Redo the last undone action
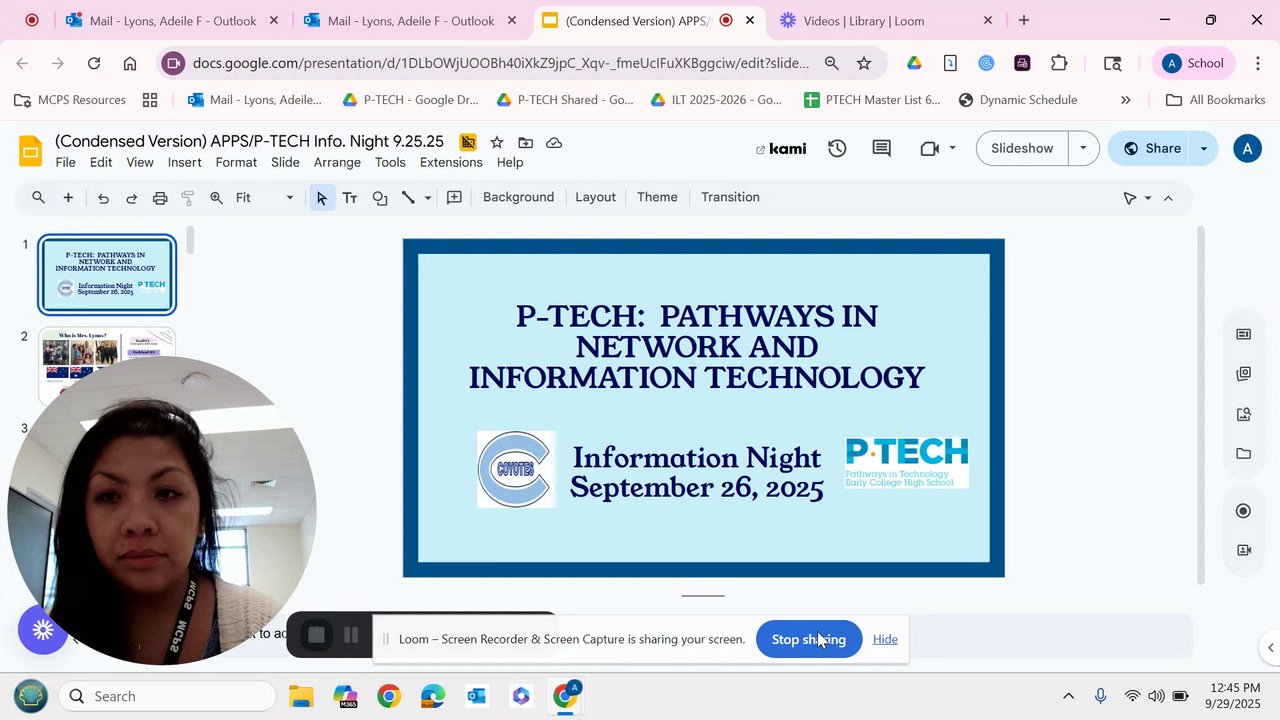The image size is (1280, 720). tap(131, 198)
